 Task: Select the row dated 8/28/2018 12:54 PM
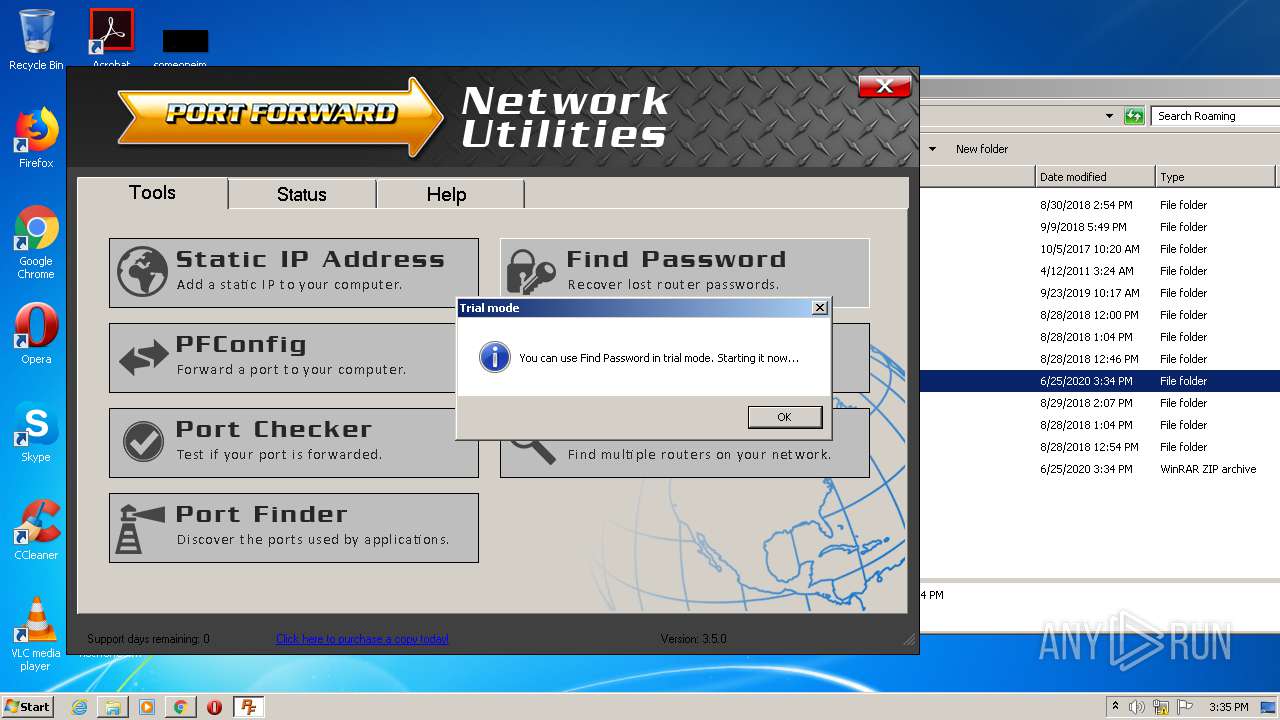coord(1100,447)
